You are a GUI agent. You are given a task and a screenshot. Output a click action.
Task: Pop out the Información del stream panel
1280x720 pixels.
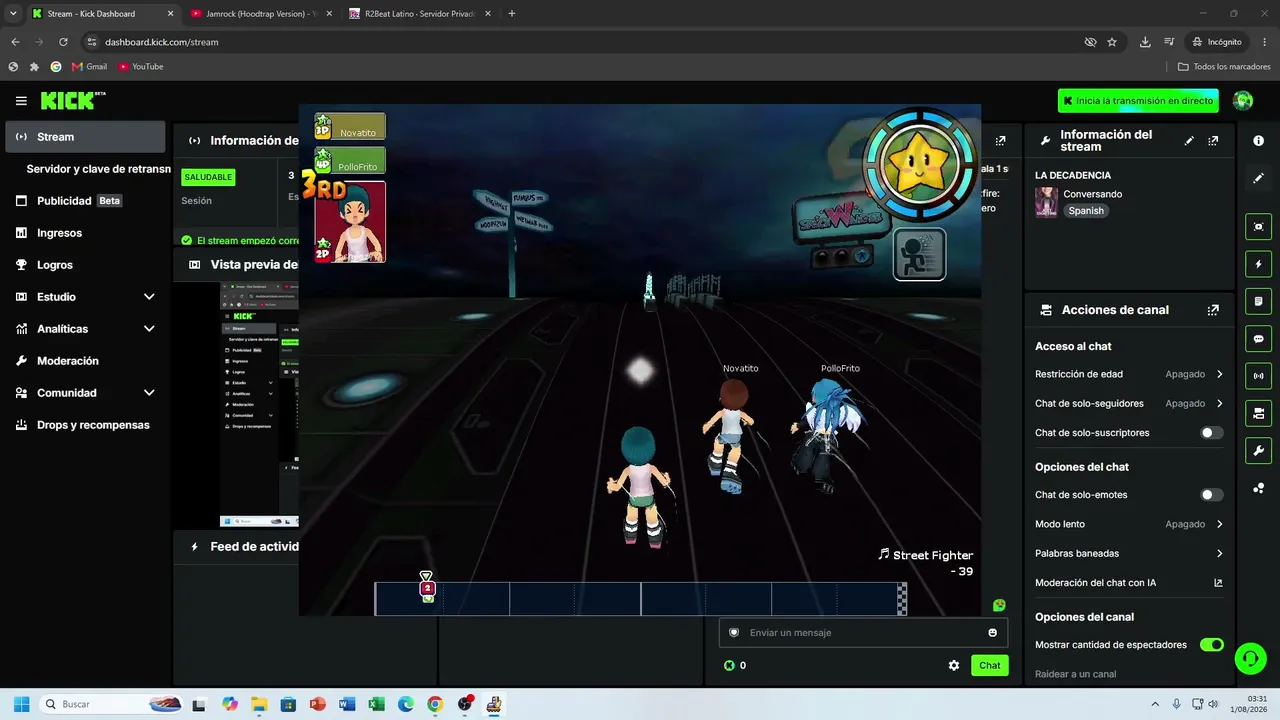(1213, 141)
